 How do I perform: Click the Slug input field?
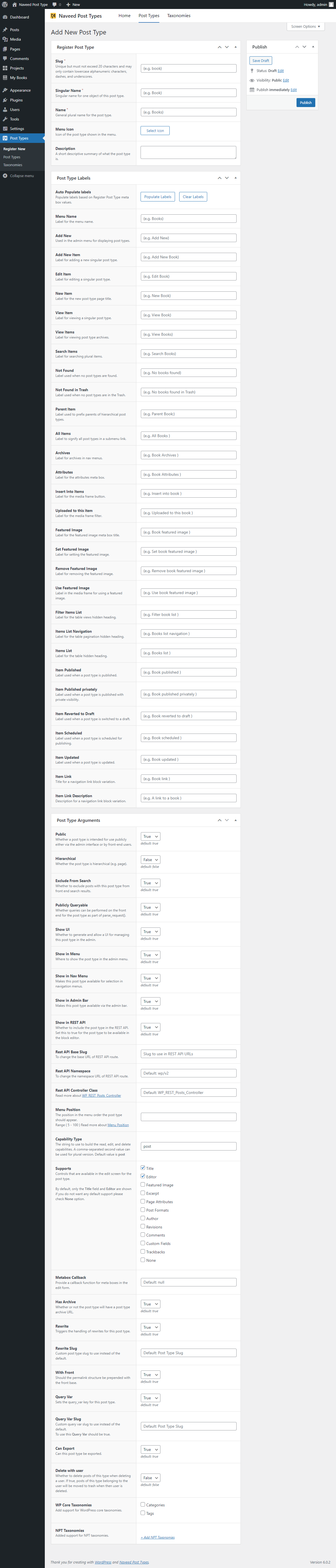[x=189, y=68]
